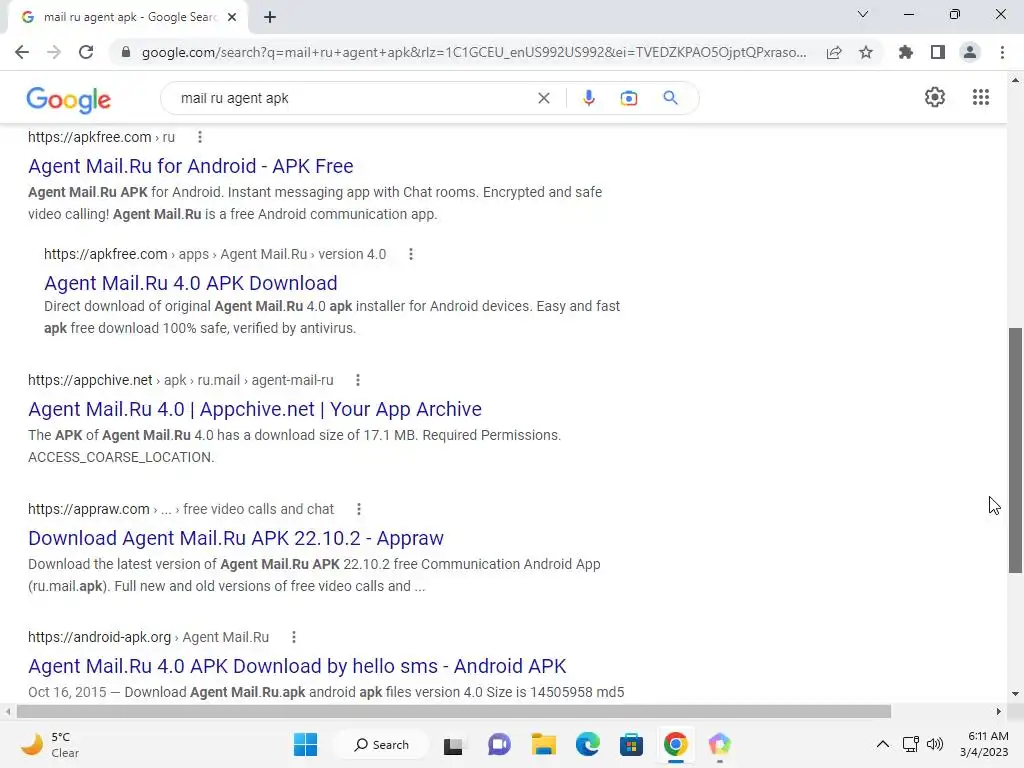Submit search with magnifier icon

670,98
